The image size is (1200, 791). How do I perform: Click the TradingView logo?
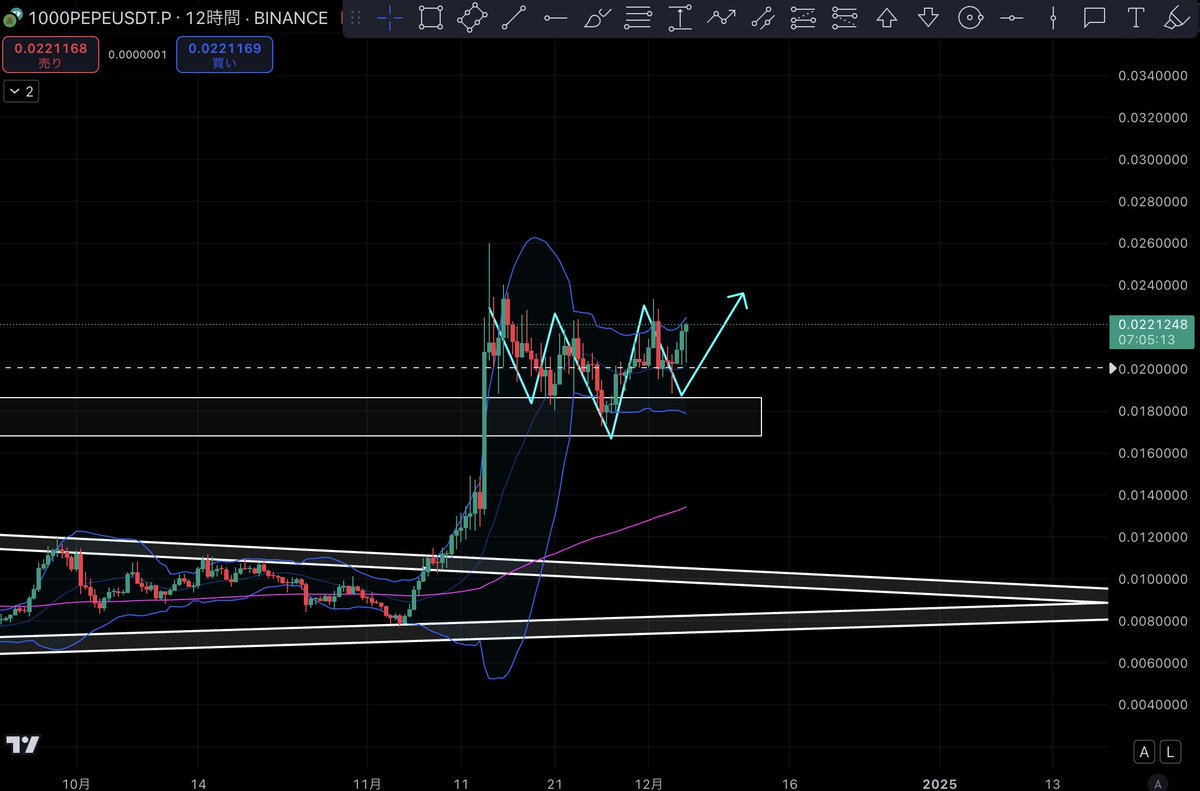pos(22,745)
